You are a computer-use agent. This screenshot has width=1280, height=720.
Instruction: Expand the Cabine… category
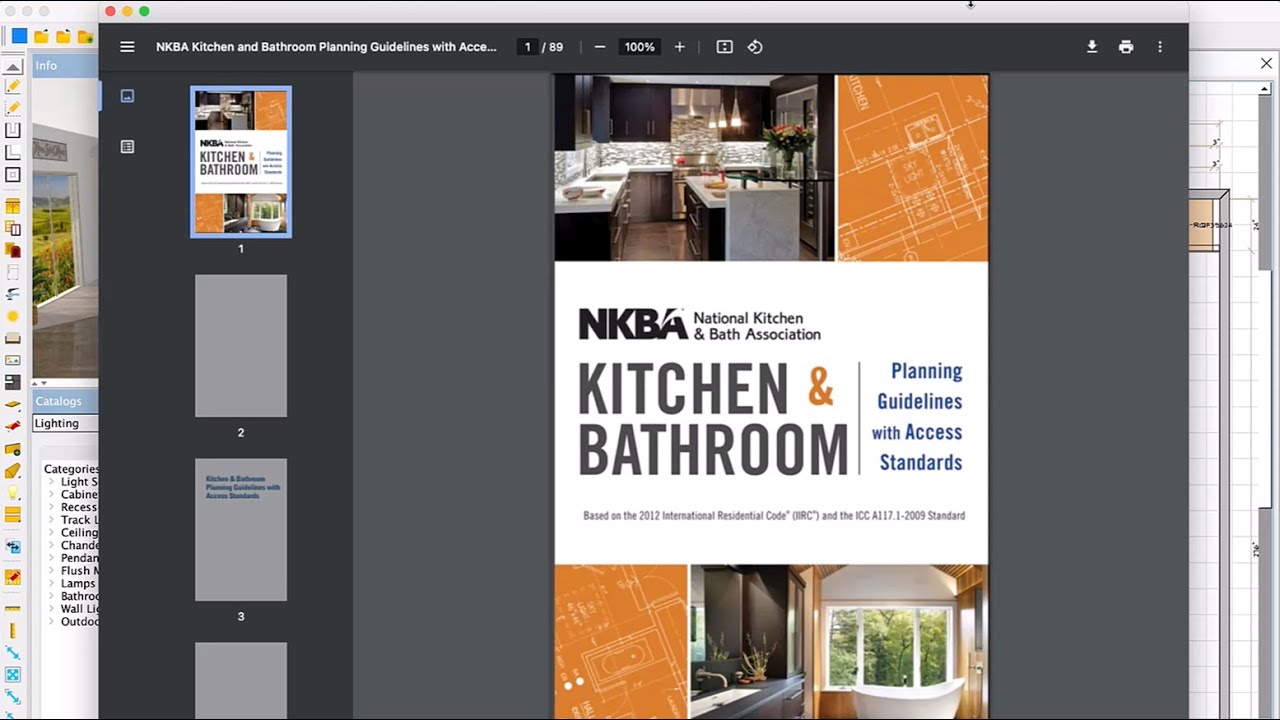pyautogui.click(x=51, y=494)
